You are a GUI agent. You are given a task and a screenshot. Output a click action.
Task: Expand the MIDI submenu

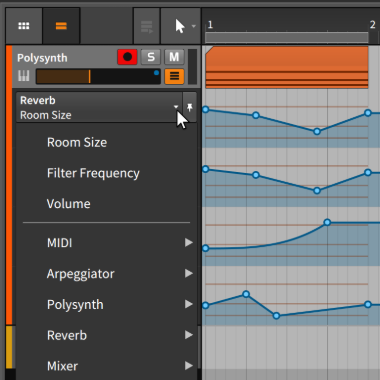click(x=107, y=243)
